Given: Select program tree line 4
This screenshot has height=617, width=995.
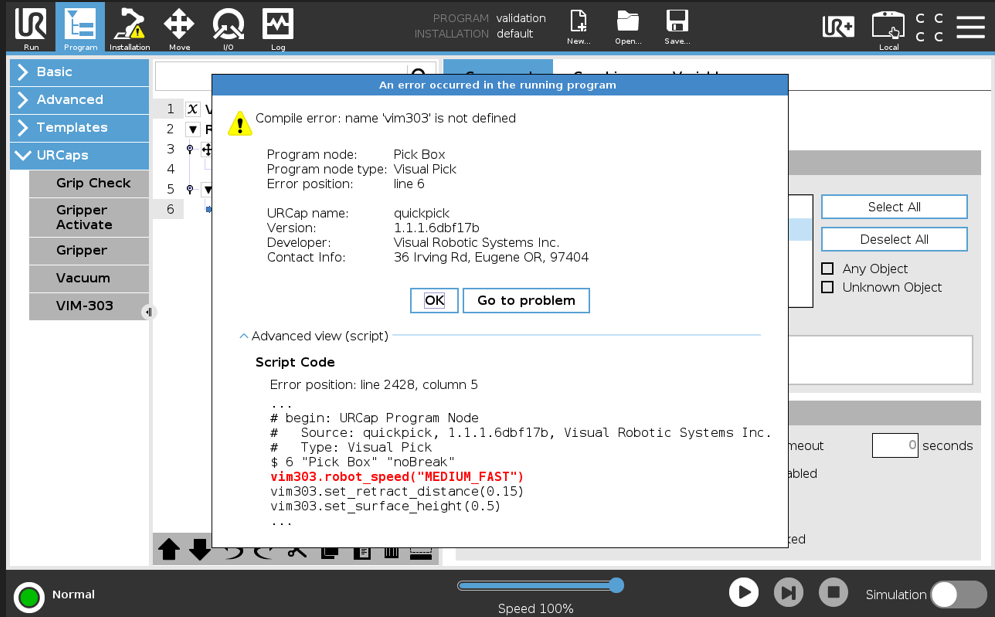Looking at the screenshot, I should (x=170, y=169).
